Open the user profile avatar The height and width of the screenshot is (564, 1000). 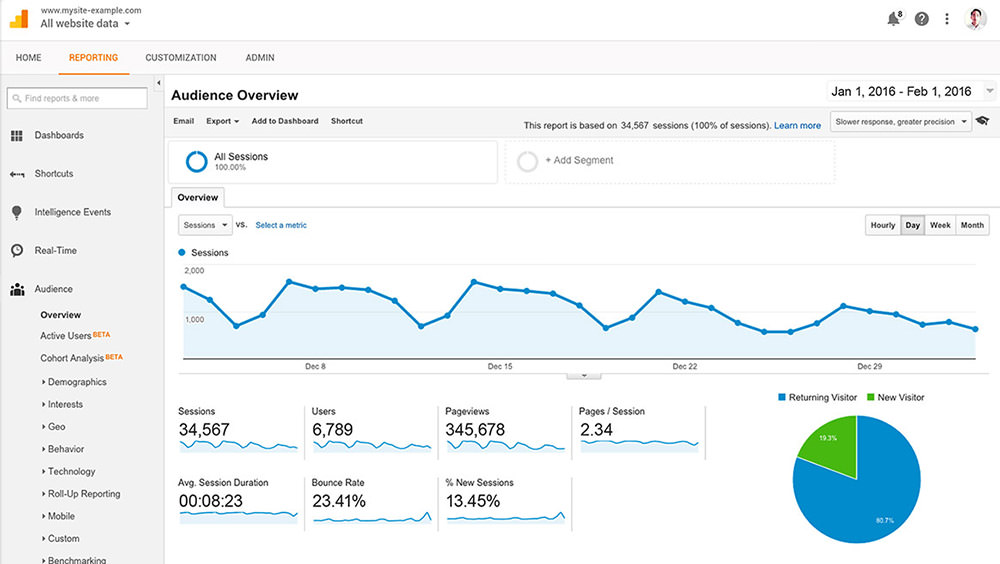[x=976, y=19]
